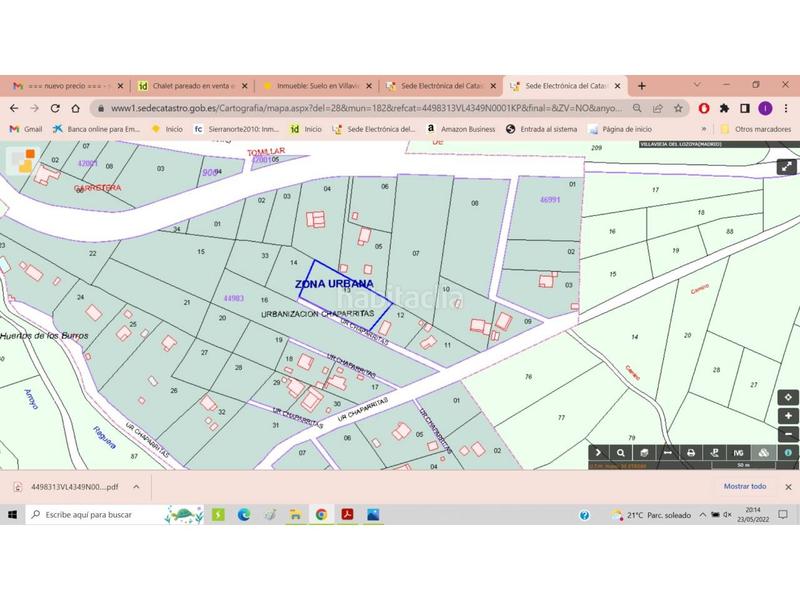Screen dimensions: 800x600
Task: Click Mostrar todo downloads link
Action: 745,487
